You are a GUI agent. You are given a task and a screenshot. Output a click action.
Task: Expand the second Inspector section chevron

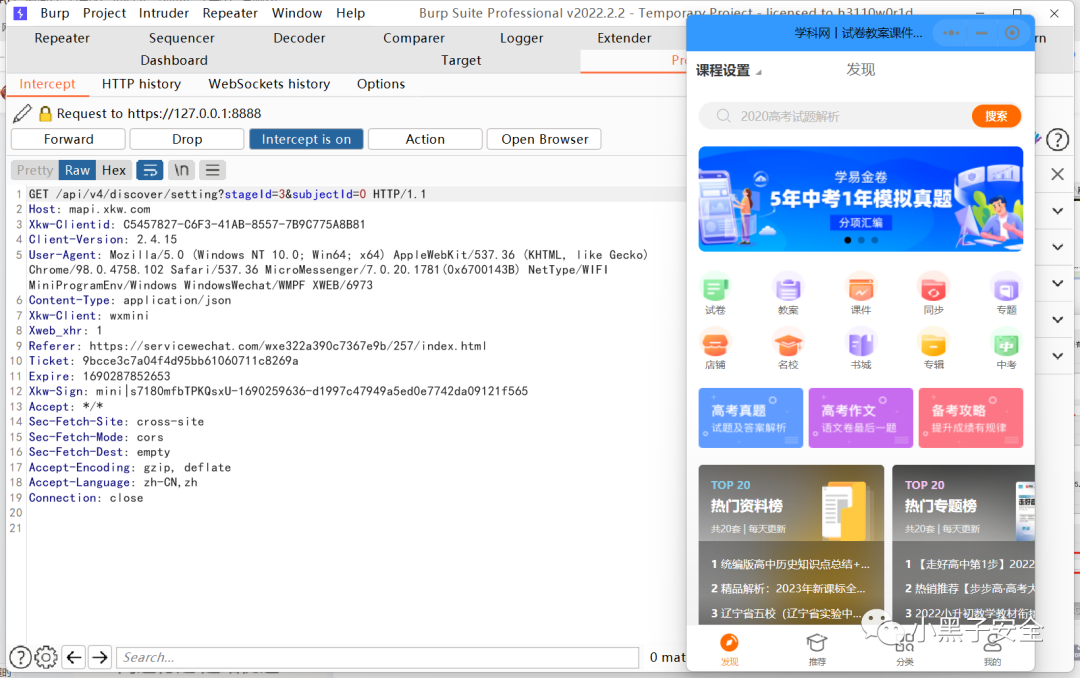tap(1057, 247)
